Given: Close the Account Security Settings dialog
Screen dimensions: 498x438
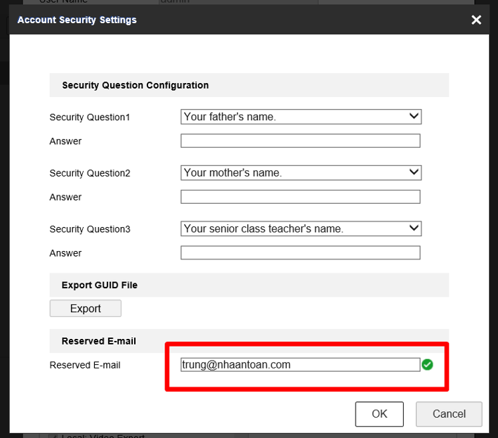Looking at the screenshot, I should tap(476, 20).
